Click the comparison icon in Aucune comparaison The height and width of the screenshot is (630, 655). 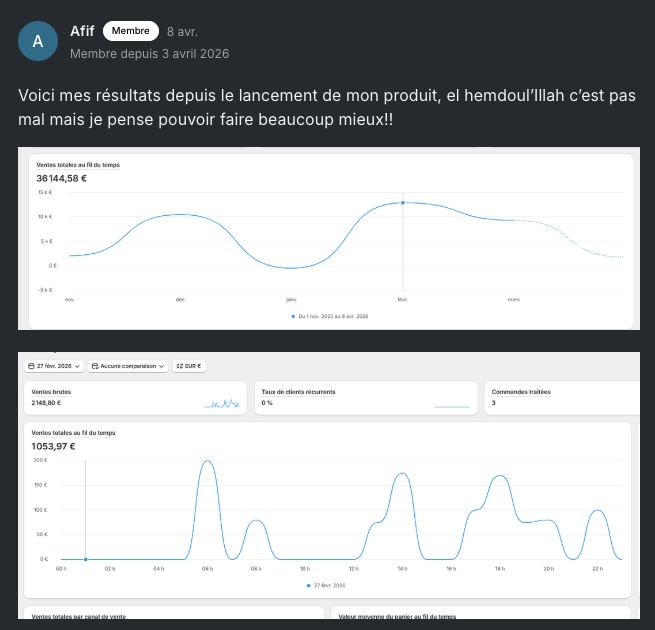click(x=95, y=366)
